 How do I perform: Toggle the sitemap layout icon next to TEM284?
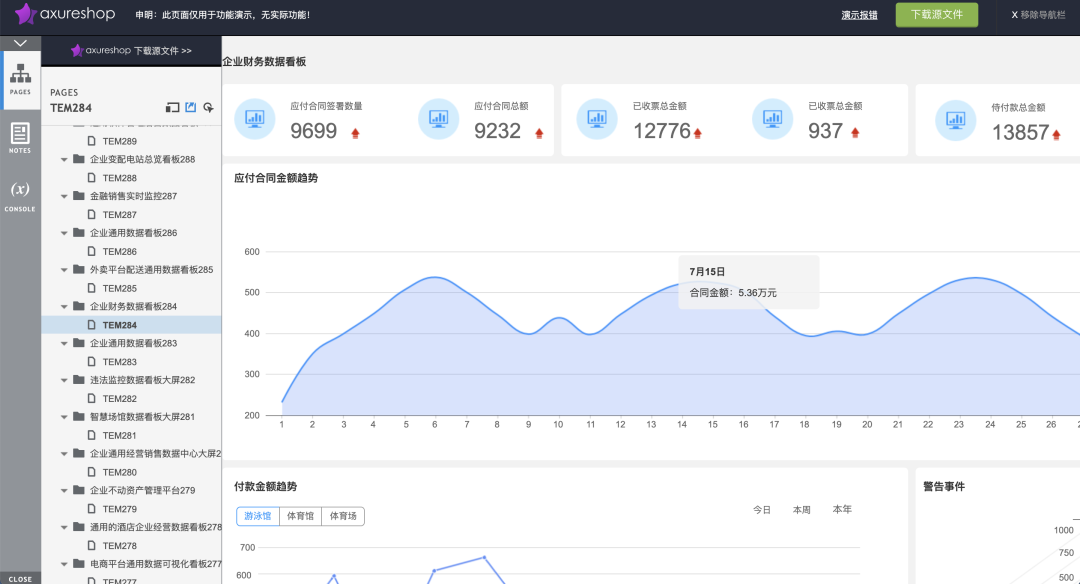point(172,107)
